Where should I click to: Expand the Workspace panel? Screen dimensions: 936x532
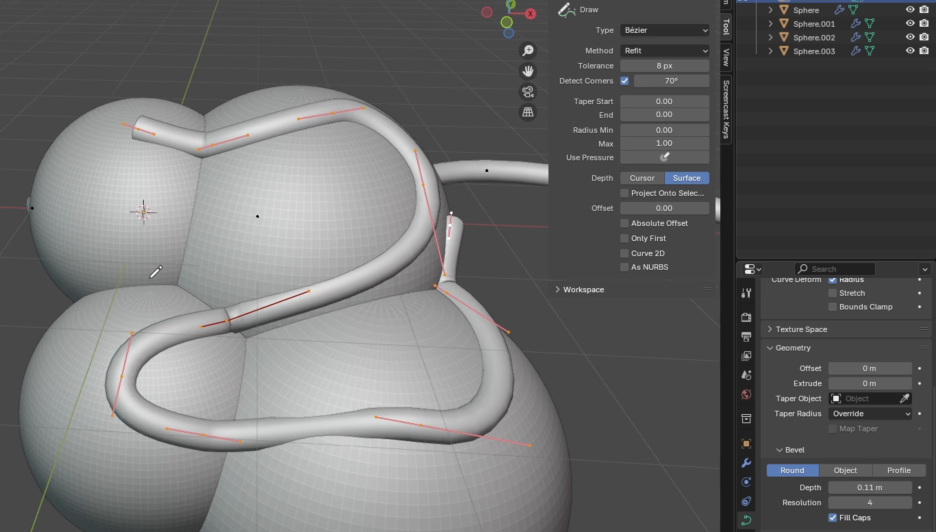(x=557, y=290)
